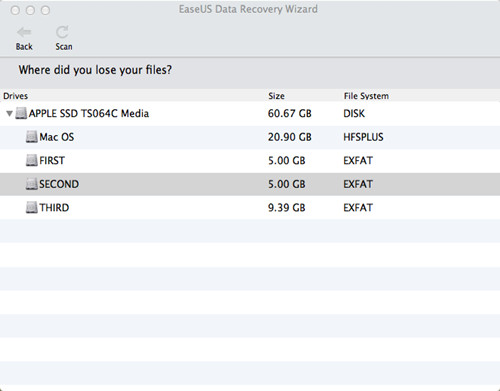Go back with the Back arrow icon
The image size is (500, 391).
(x=24, y=32)
